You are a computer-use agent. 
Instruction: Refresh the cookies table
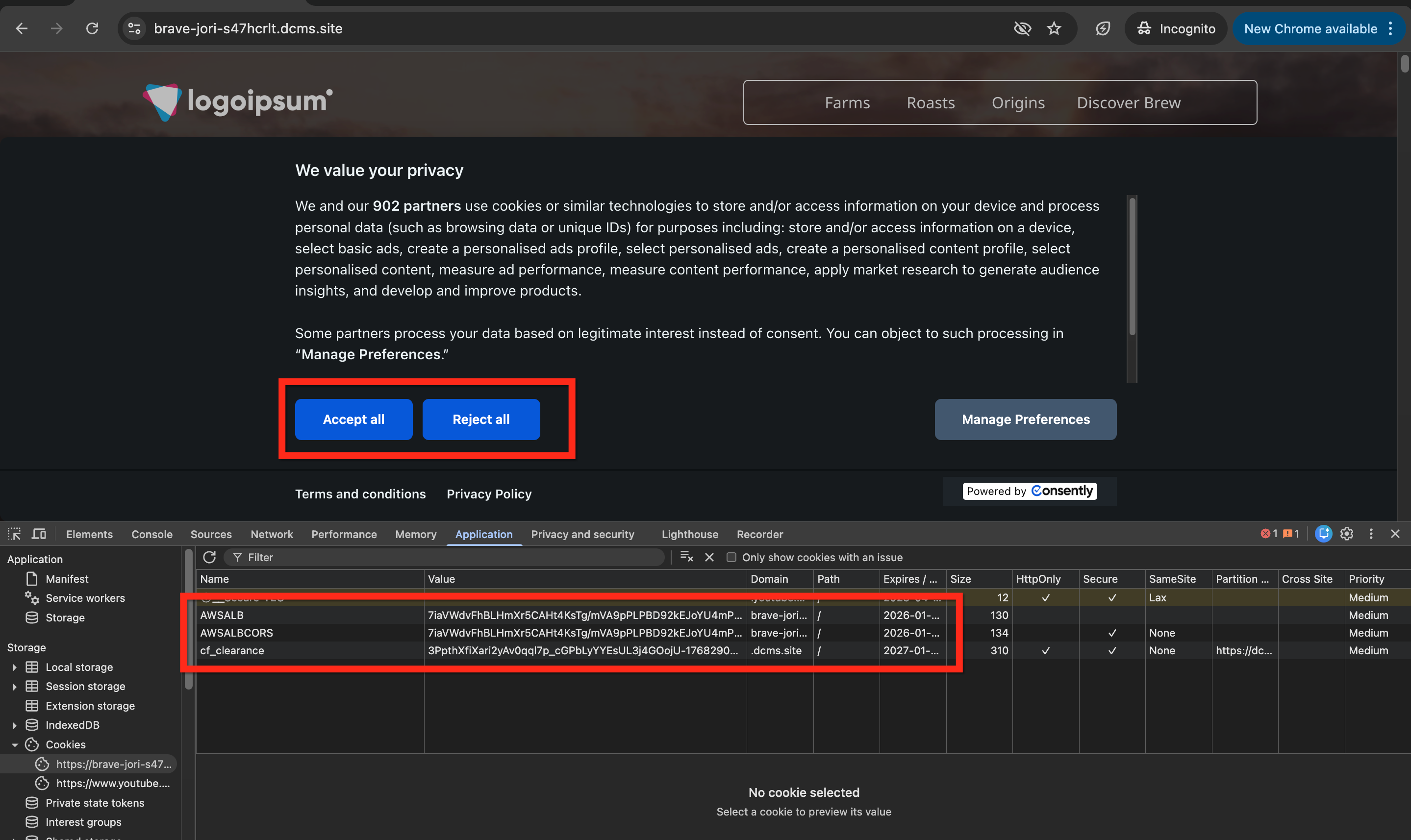[209, 557]
